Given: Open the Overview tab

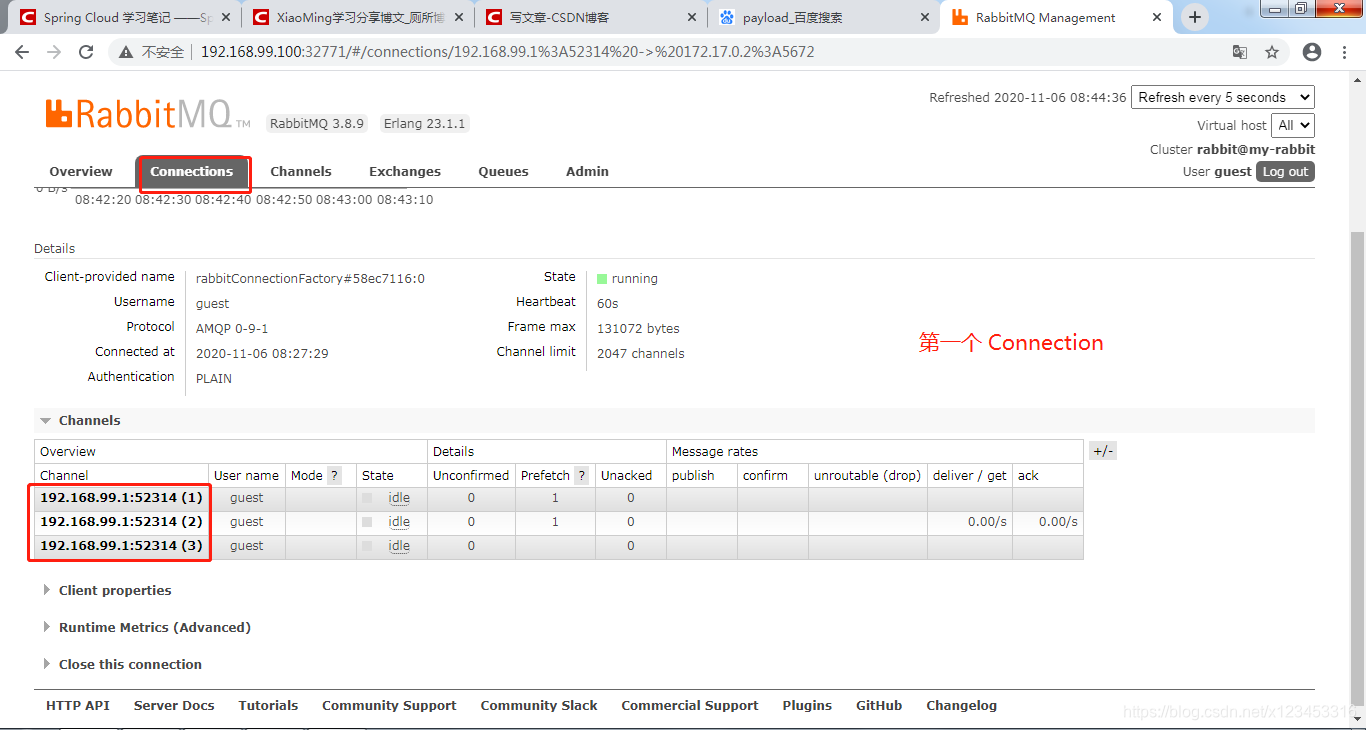Looking at the screenshot, I should point(81,171).
